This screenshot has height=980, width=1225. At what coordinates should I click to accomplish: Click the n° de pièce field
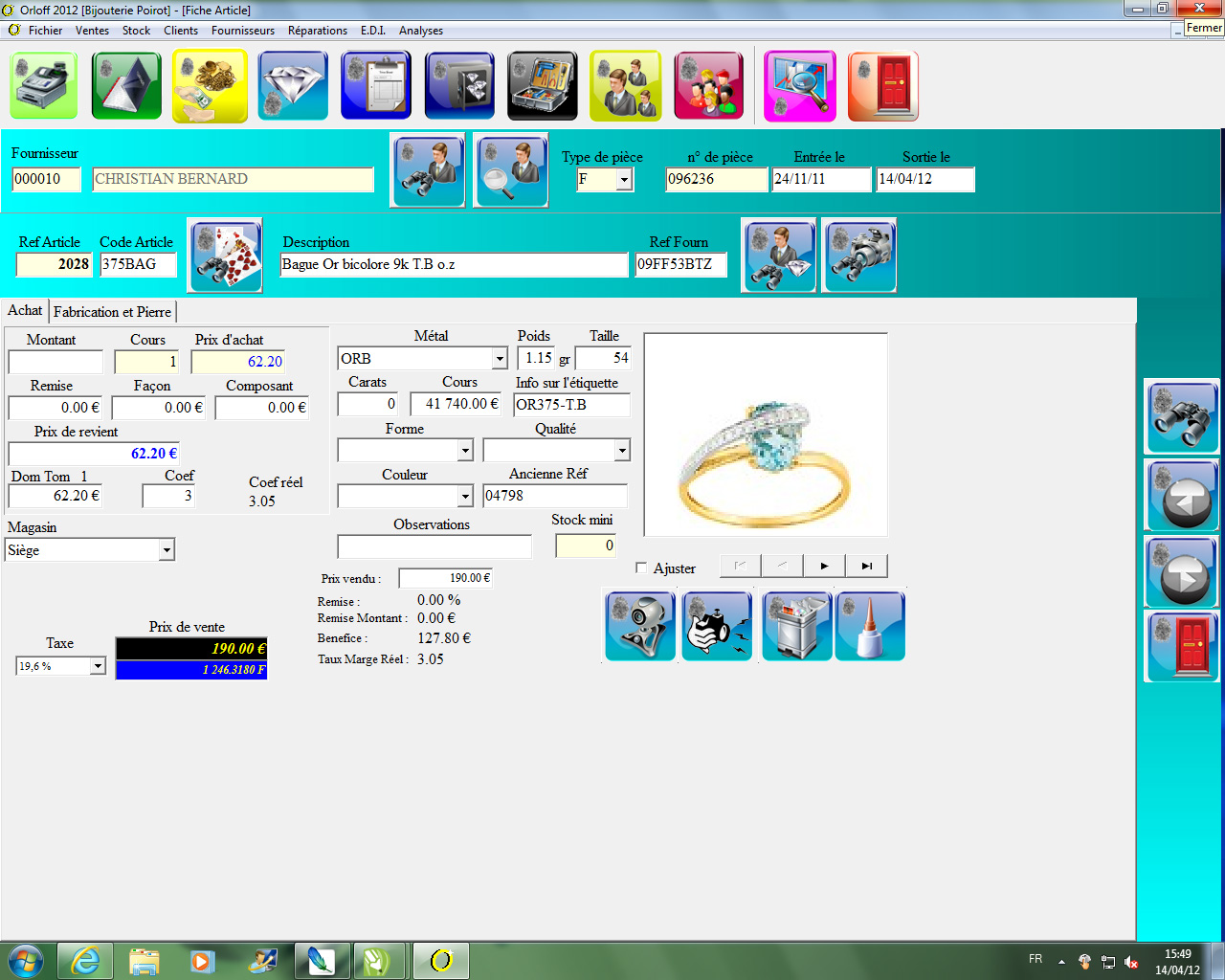click(717, 180)
